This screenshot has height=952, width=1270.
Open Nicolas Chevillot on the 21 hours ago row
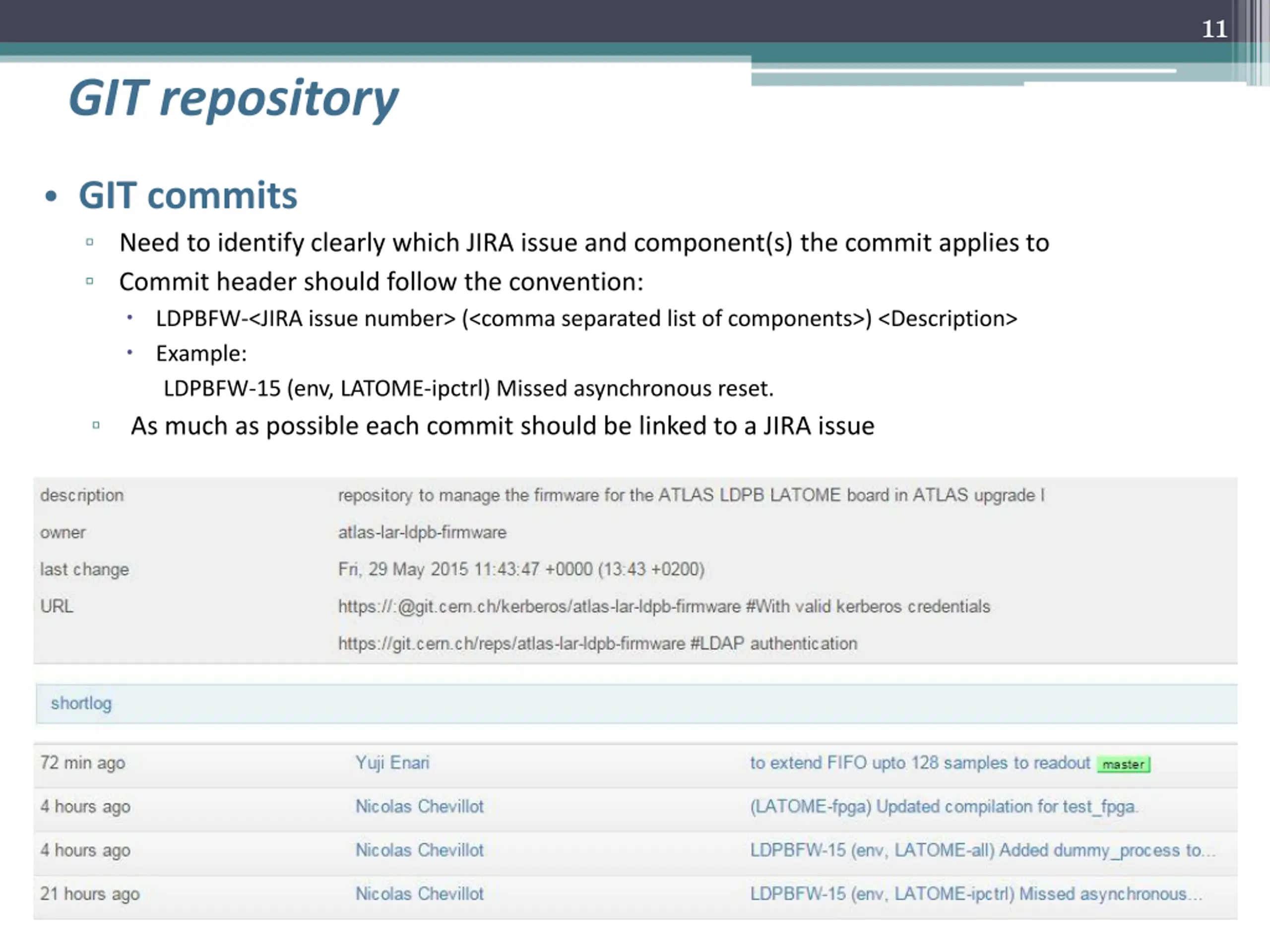click(420, 893)
